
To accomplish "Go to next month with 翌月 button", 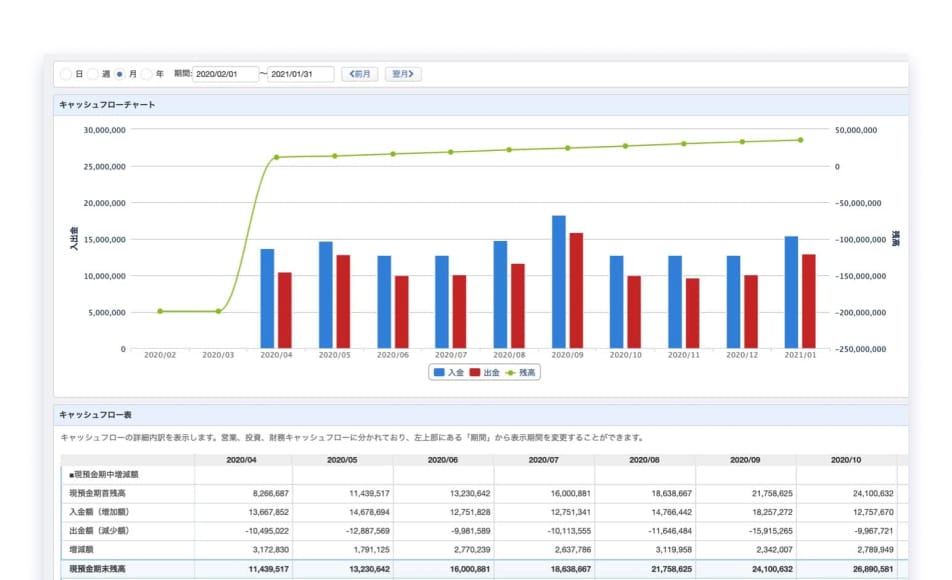I will [x=403, y=74].
